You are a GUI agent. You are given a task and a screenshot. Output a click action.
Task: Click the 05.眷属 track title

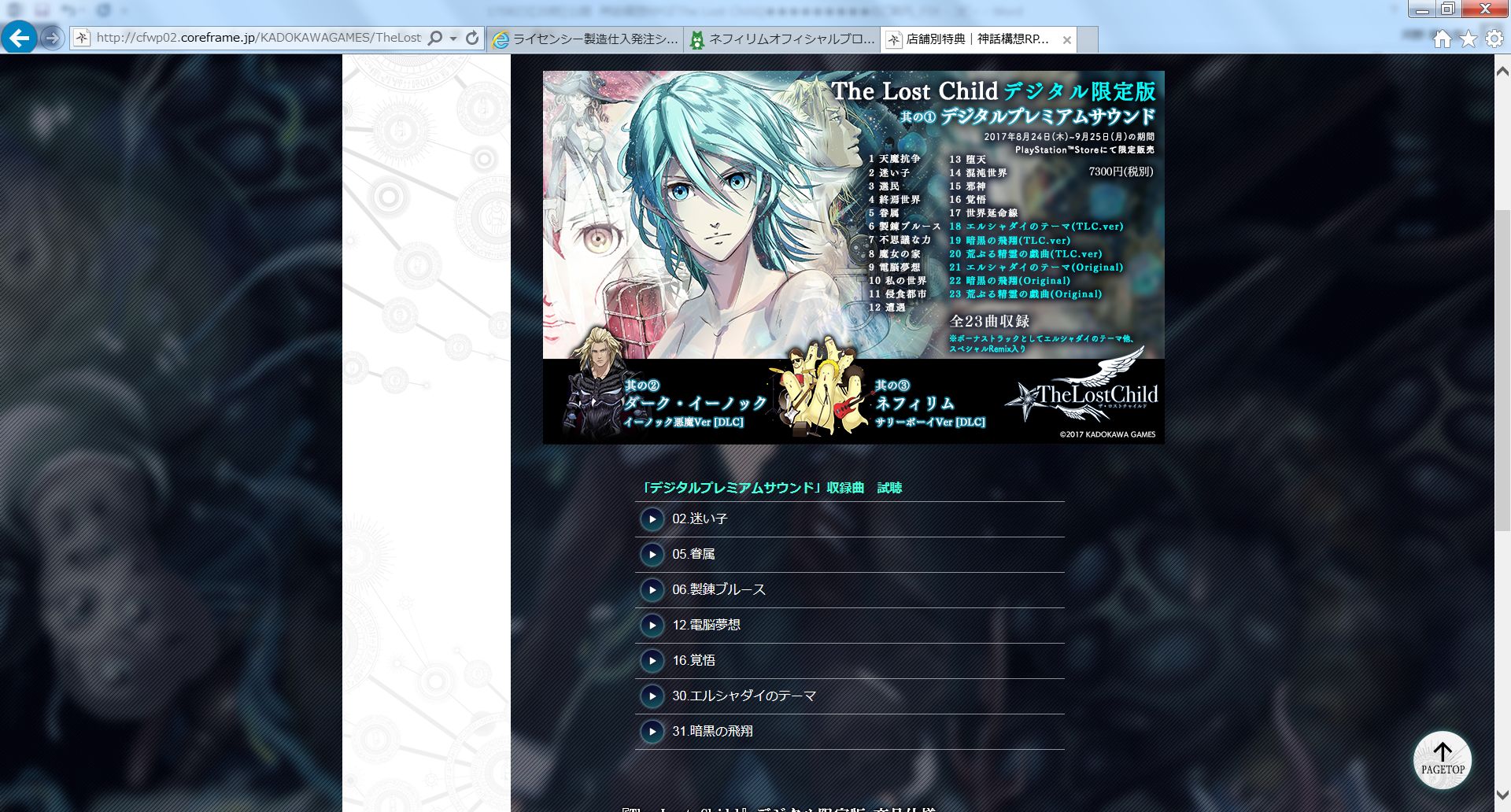pyautogui.click(x=693, y=555)
